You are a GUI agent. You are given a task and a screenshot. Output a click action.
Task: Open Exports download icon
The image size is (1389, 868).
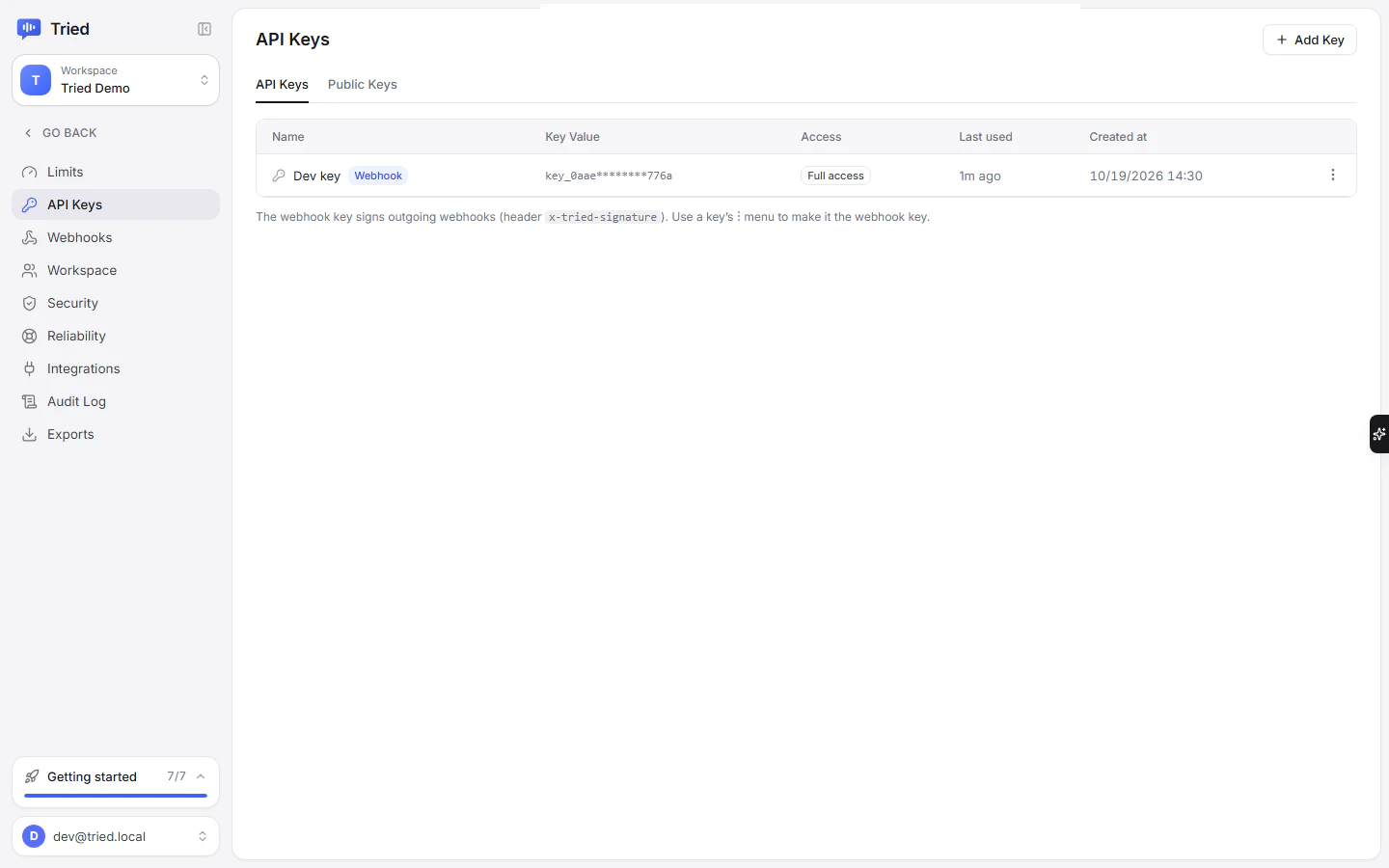click(x=30, y=434)
